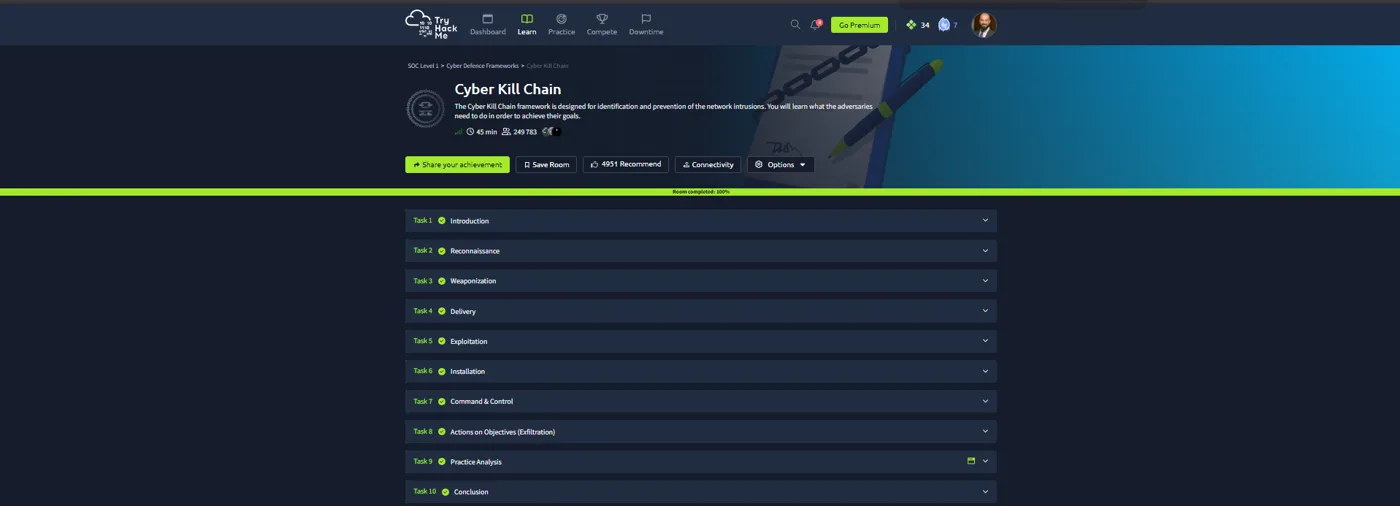Click the room creators' avatar cluster
Screen dimensions: 1400x506
tap(552, 132)
